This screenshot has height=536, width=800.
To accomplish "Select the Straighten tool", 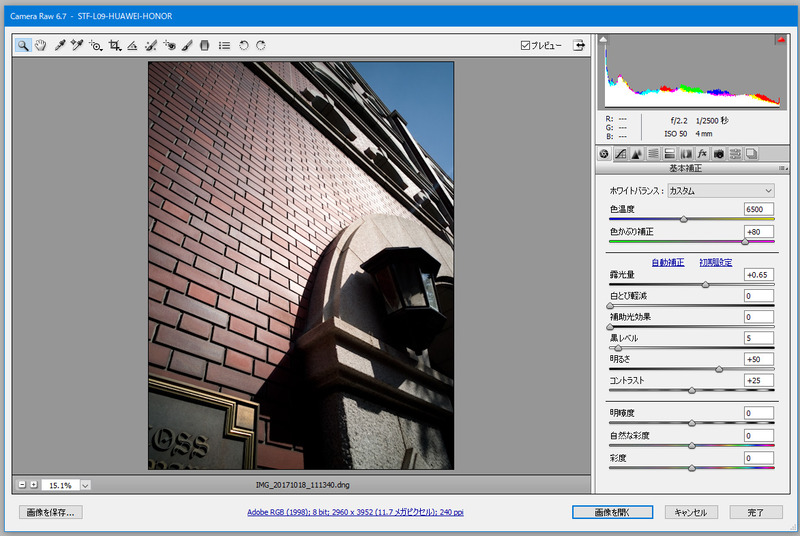I will 132,45.
